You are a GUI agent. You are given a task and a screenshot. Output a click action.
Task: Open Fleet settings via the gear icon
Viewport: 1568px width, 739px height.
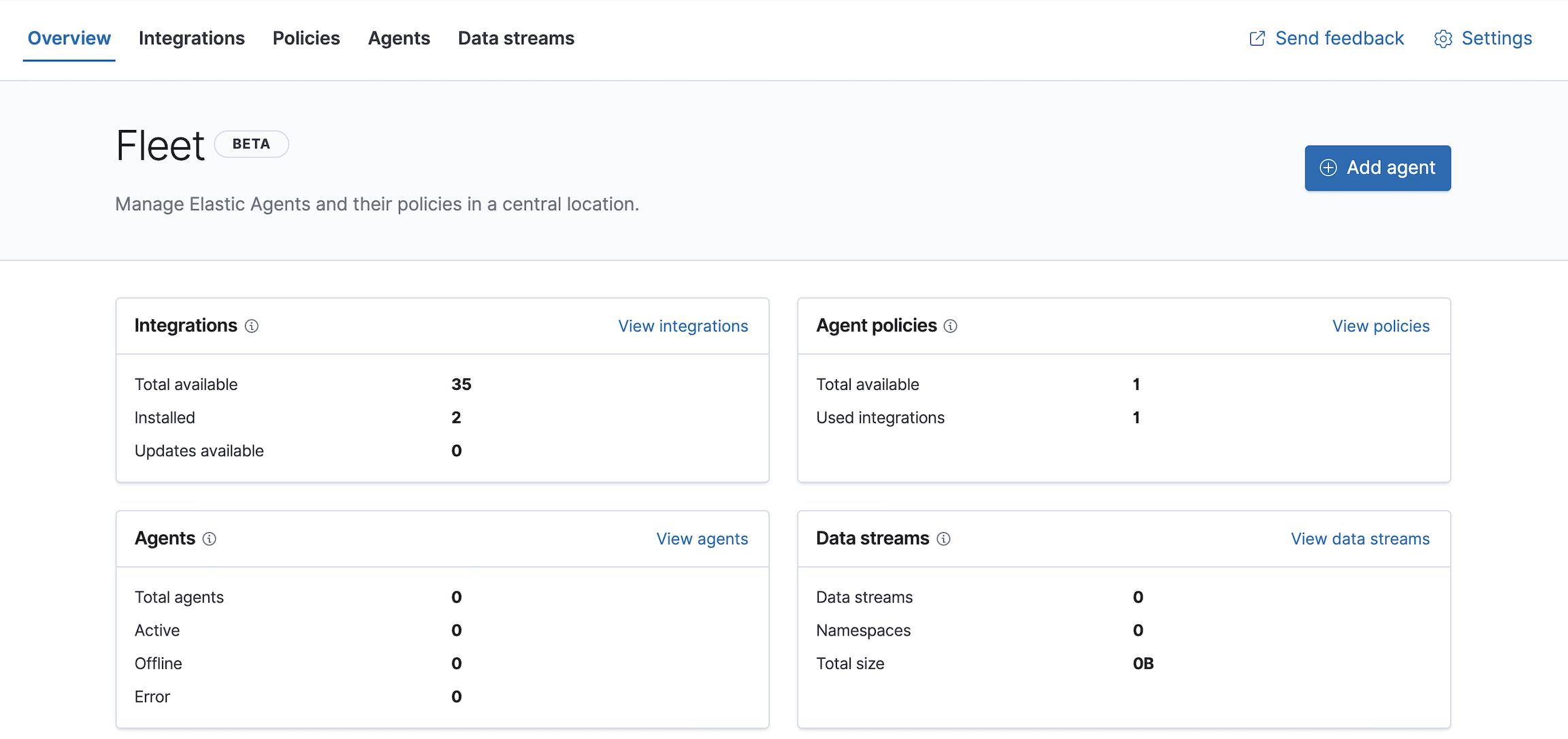1443,39
